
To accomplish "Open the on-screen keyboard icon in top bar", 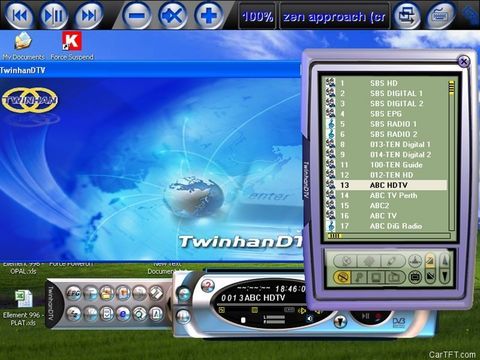I will [x=441, y=15].
